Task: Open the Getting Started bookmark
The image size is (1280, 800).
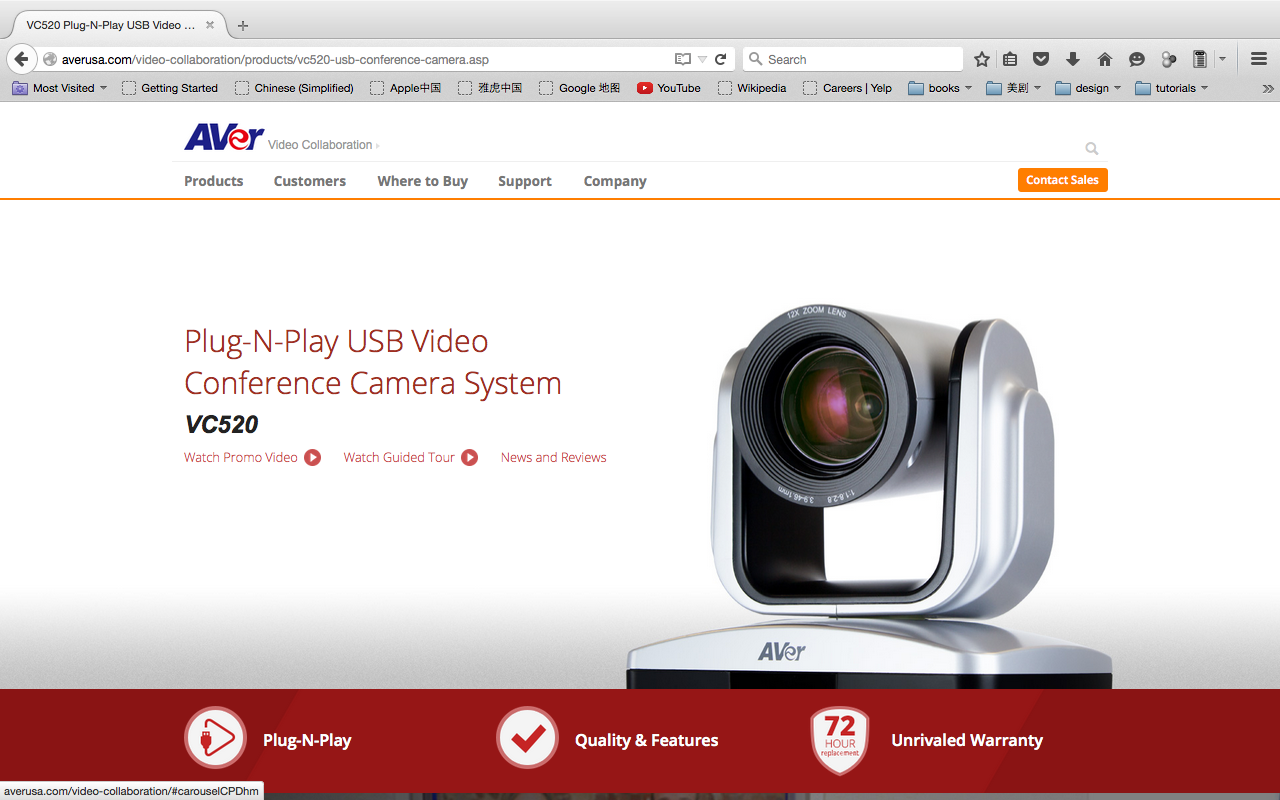Action: coord(169,88)
